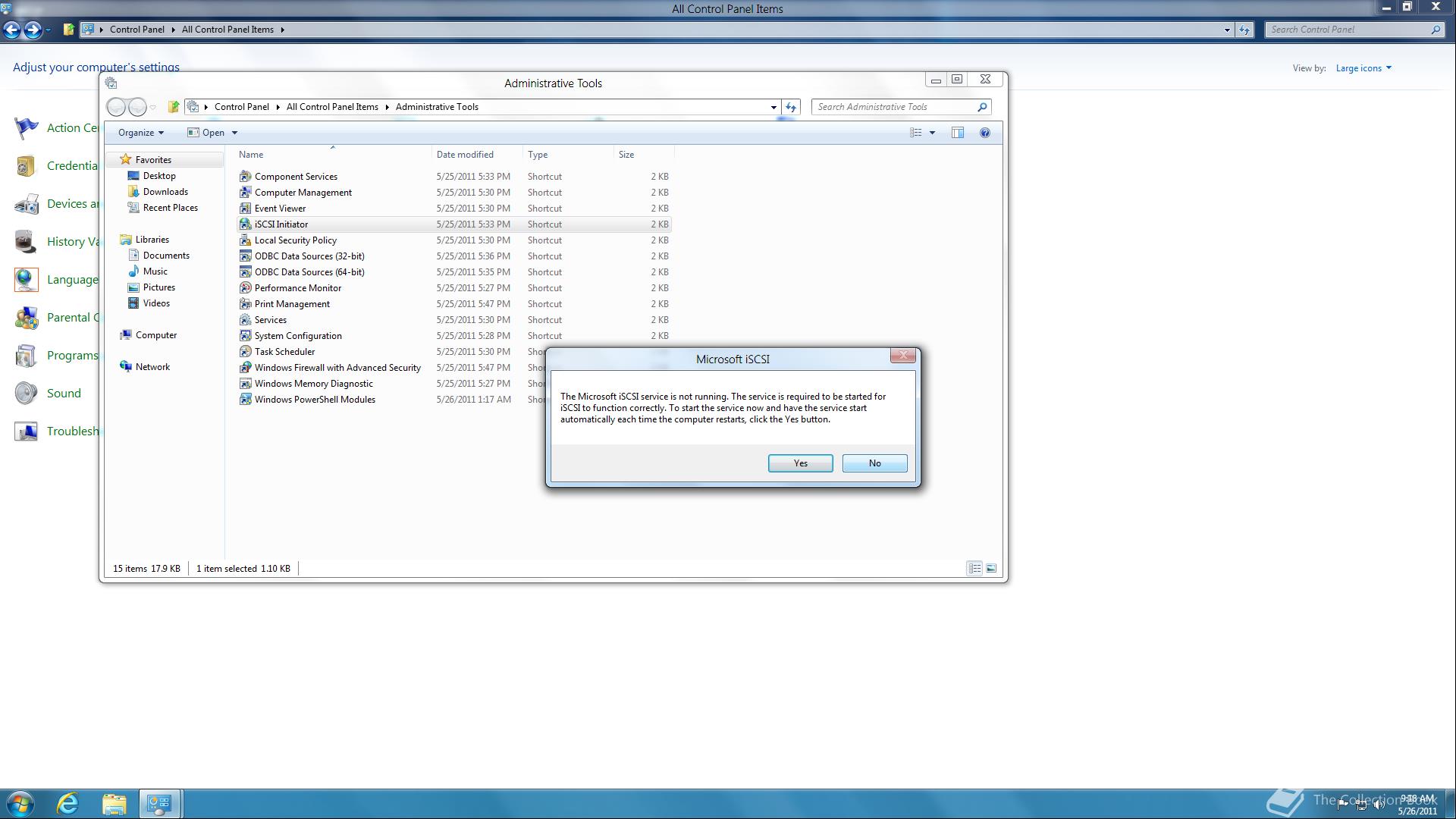Open the Videos library
1456x819 pixels.
(x=156, y=303)
